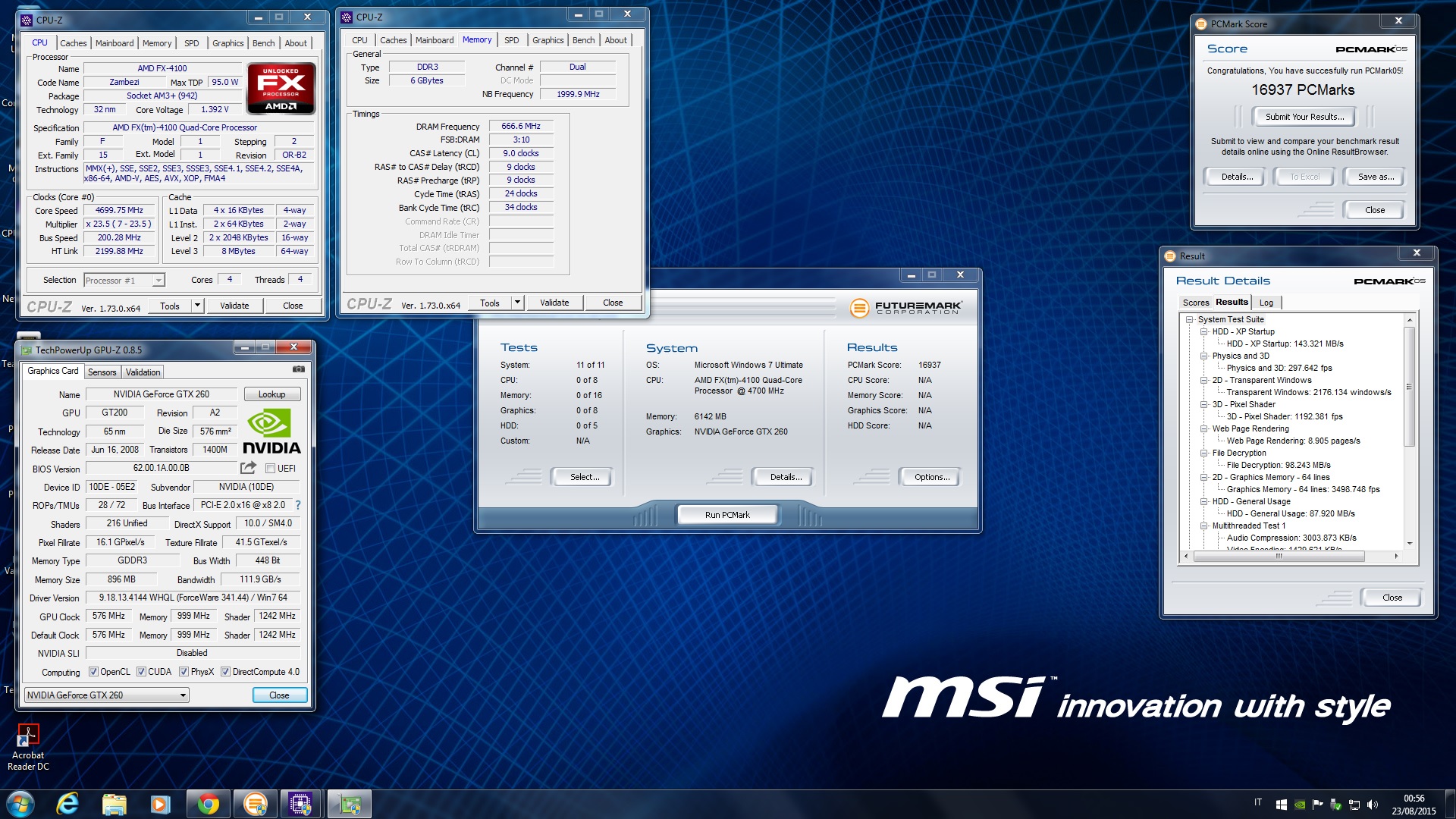Open the Windows Start orb
This screenshot has width=1456, height=819.
20,804
